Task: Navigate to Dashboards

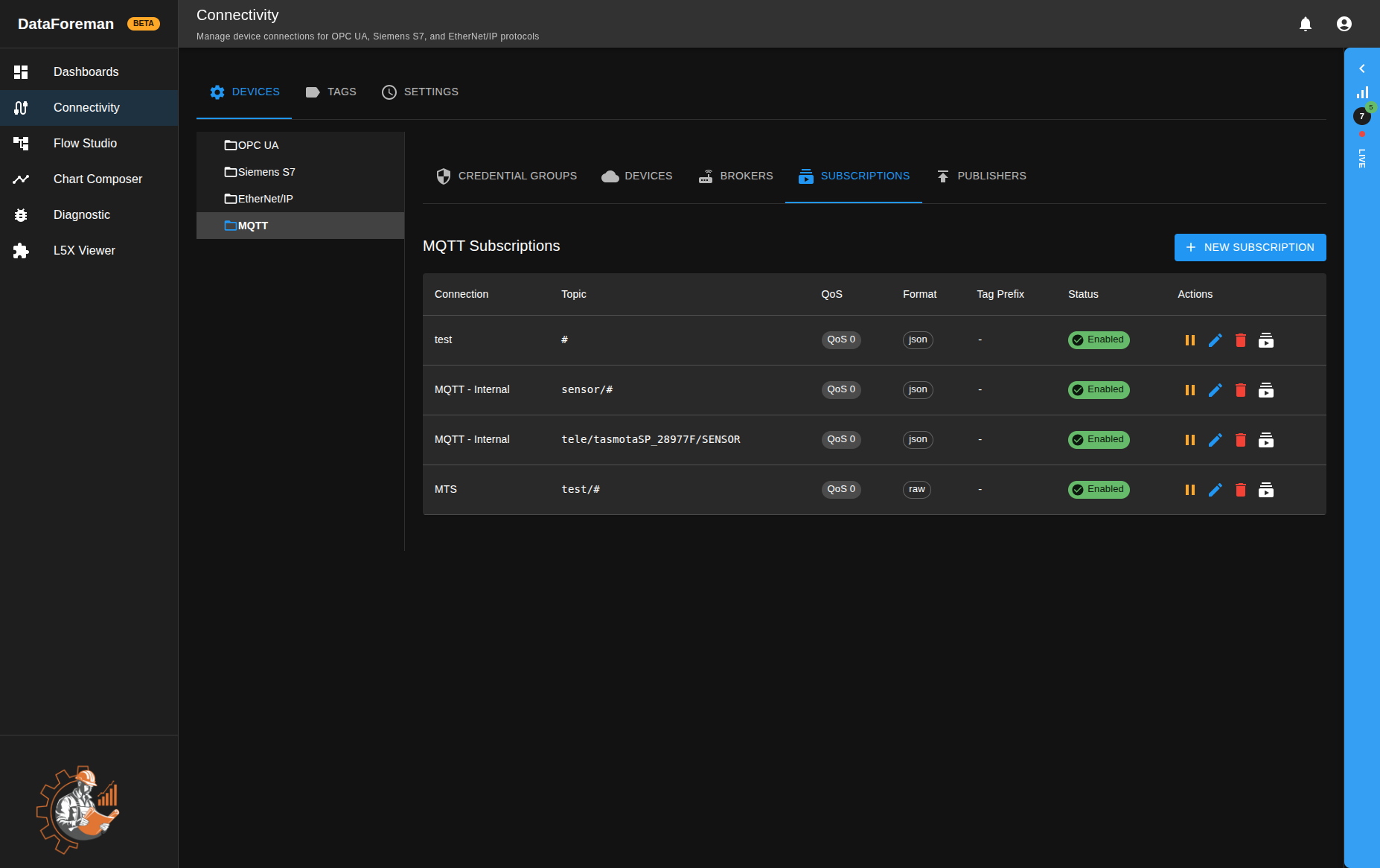Action: point(86,71)
